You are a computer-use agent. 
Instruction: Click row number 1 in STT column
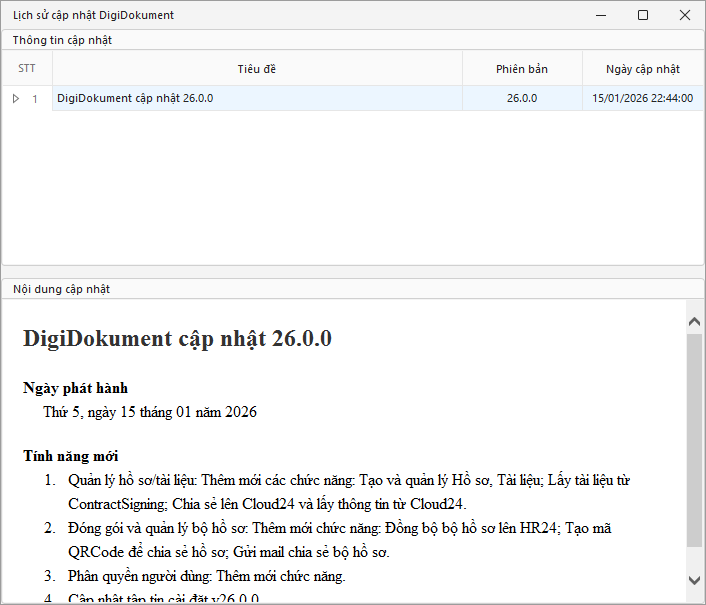coord(35,99)
